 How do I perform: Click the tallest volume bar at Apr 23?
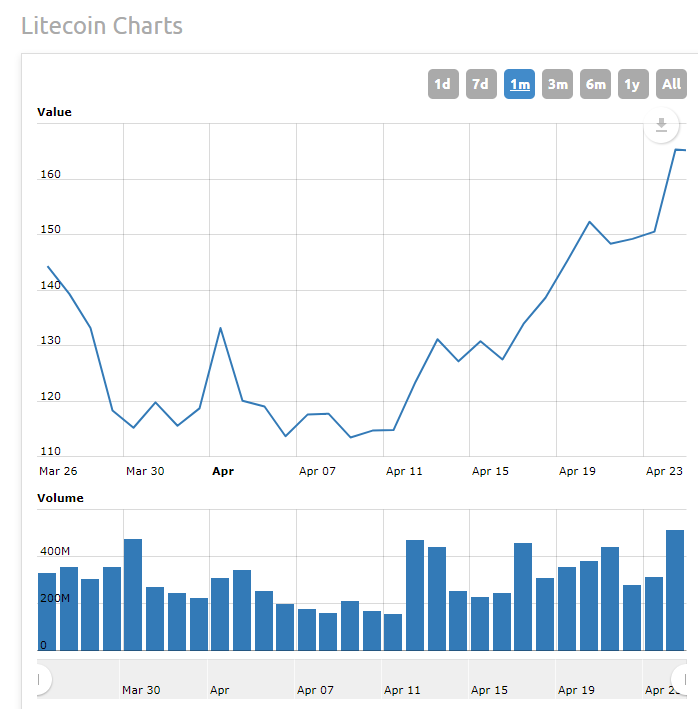675,590
